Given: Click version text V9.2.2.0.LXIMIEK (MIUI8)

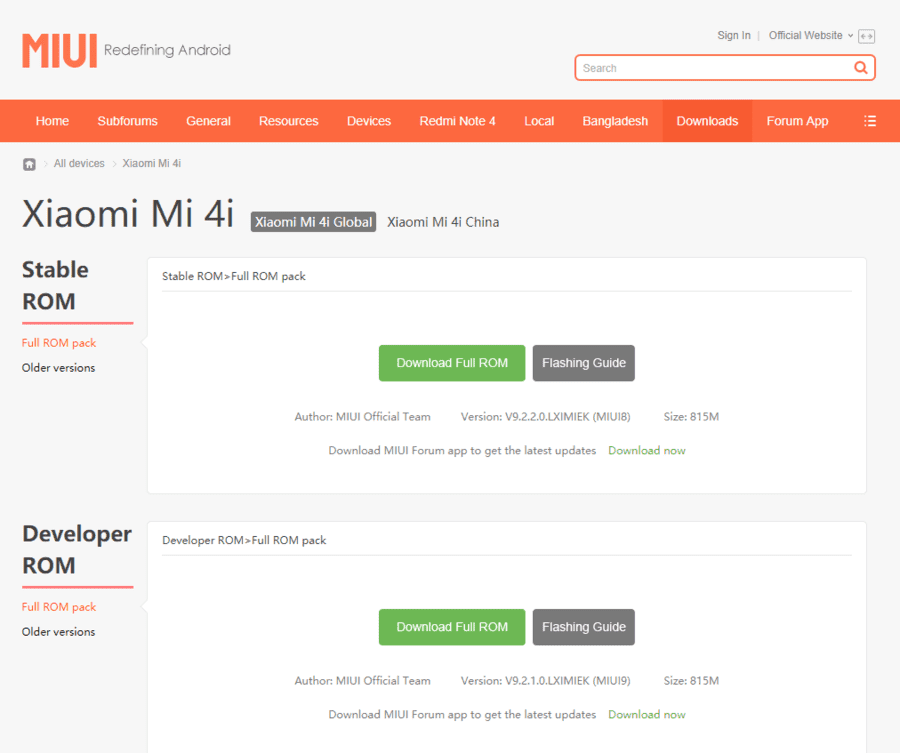Looking at the screenshot, I should click(568, 417).
